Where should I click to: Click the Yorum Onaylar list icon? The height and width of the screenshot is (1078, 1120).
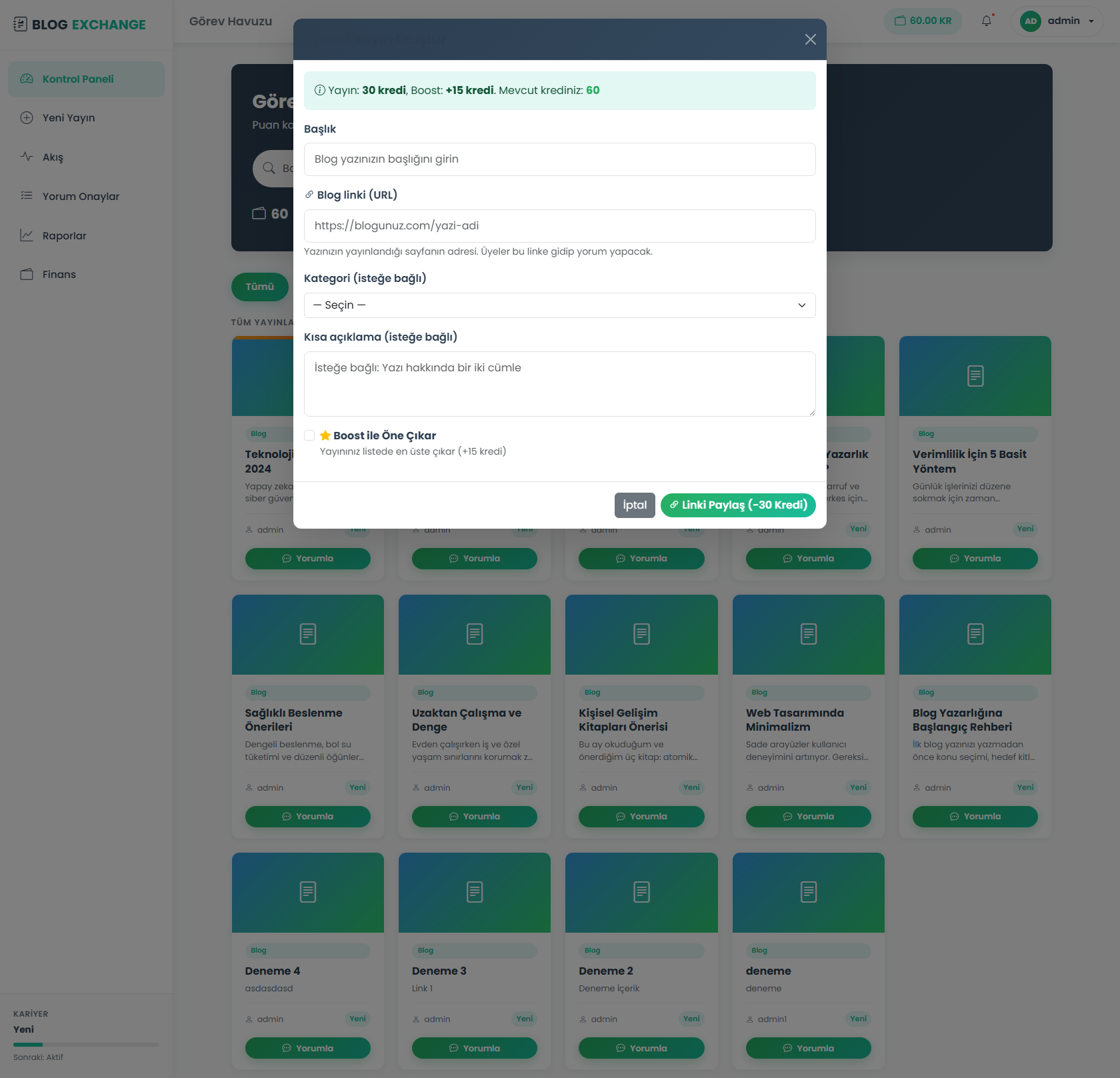pyautogui.click(x=27, y=196)
